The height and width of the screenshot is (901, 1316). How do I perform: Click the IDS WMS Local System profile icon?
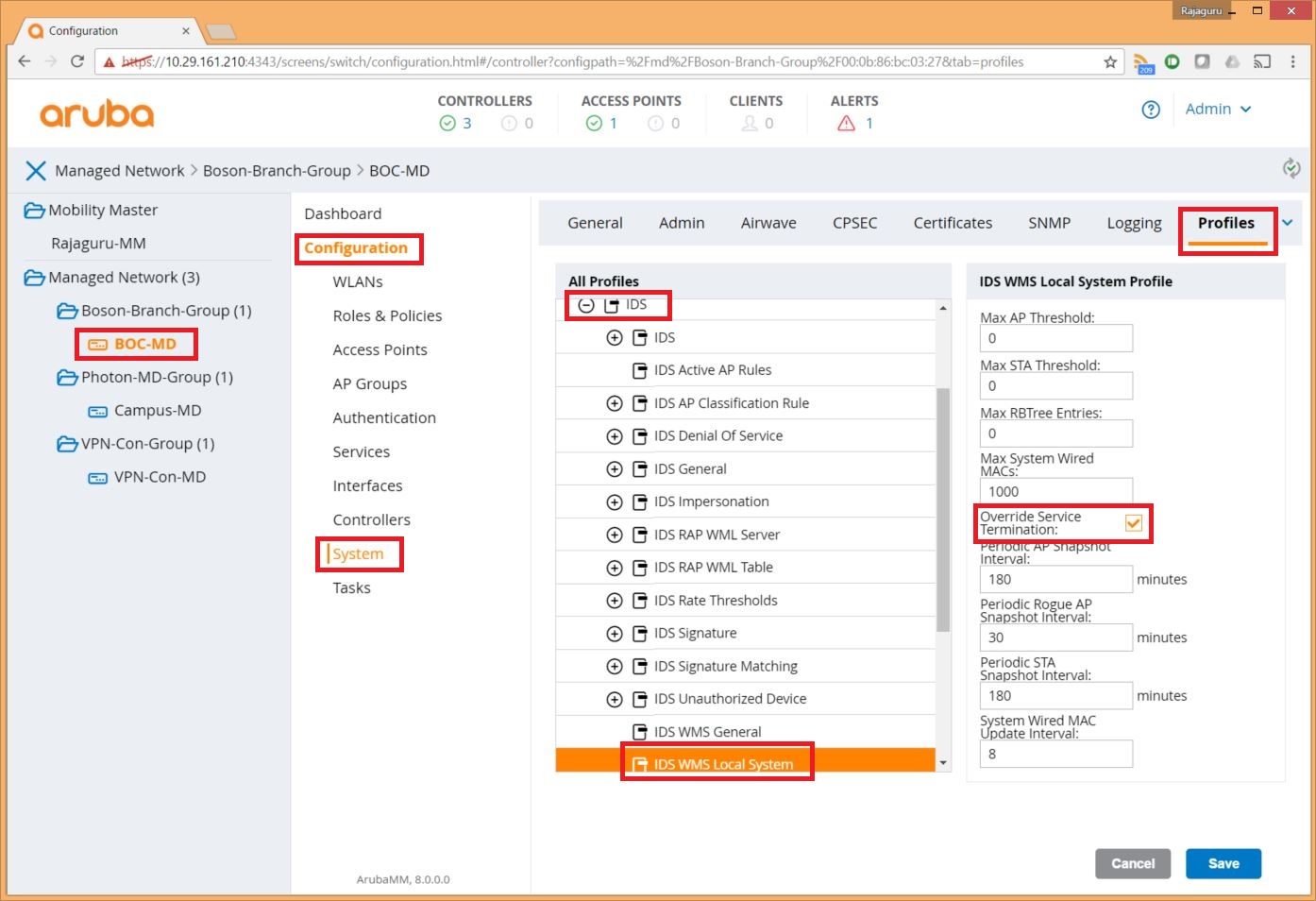tap(640, 765)
